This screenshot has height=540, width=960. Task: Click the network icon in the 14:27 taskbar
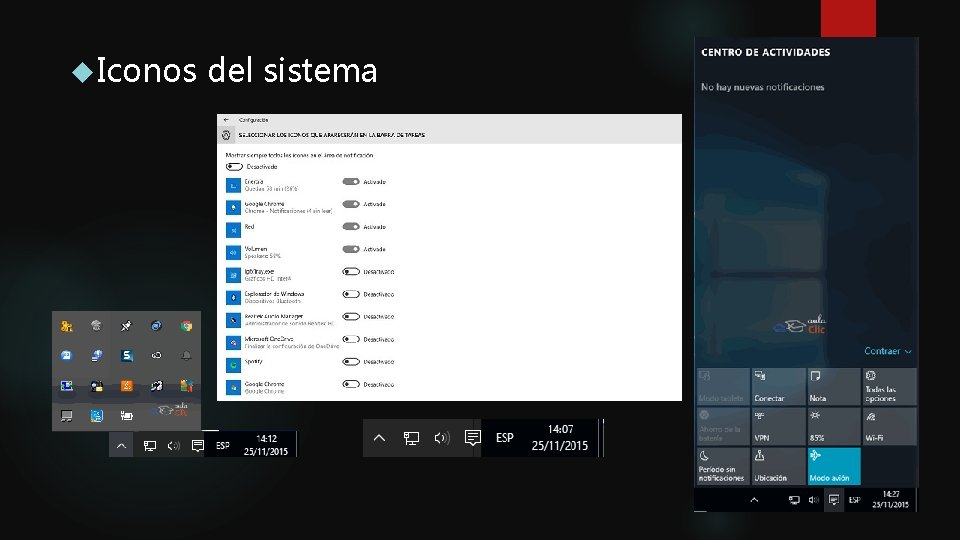click(794, 500)
